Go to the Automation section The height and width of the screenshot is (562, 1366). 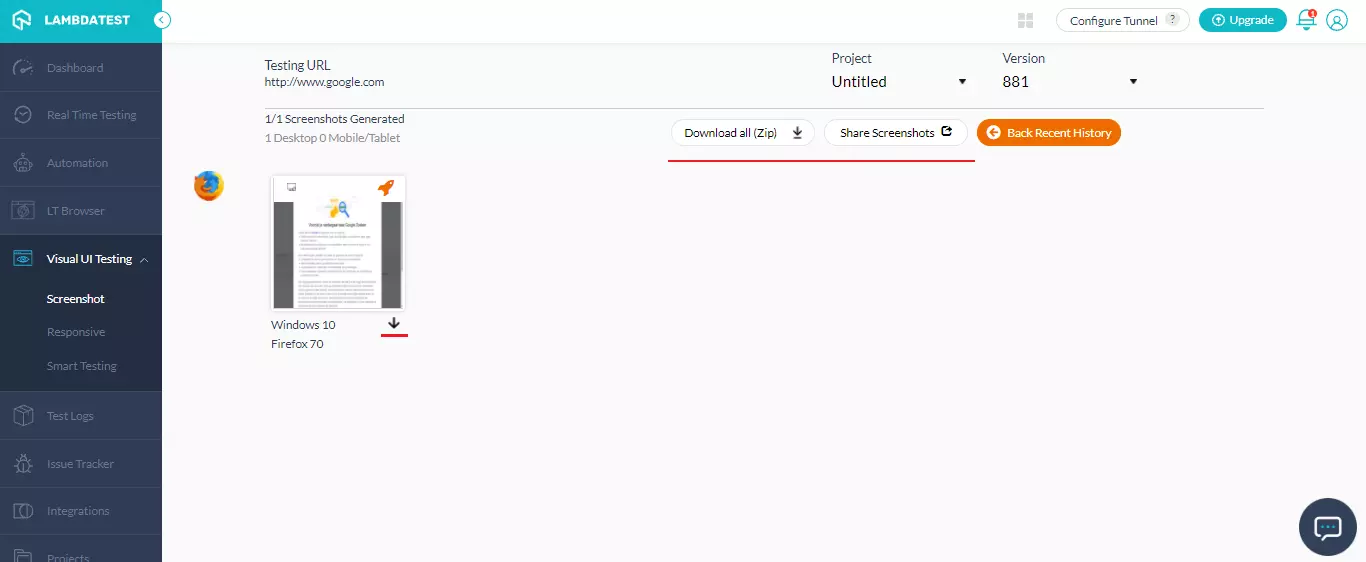tap(77, 163)
